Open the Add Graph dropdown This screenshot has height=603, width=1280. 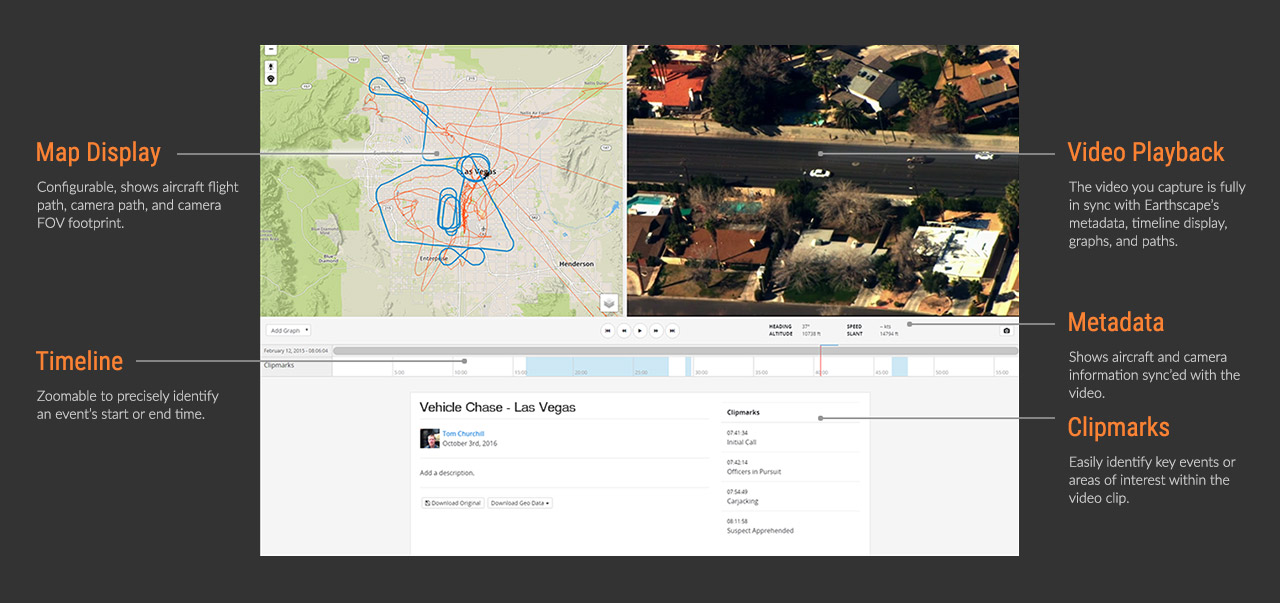click(288, 330)
